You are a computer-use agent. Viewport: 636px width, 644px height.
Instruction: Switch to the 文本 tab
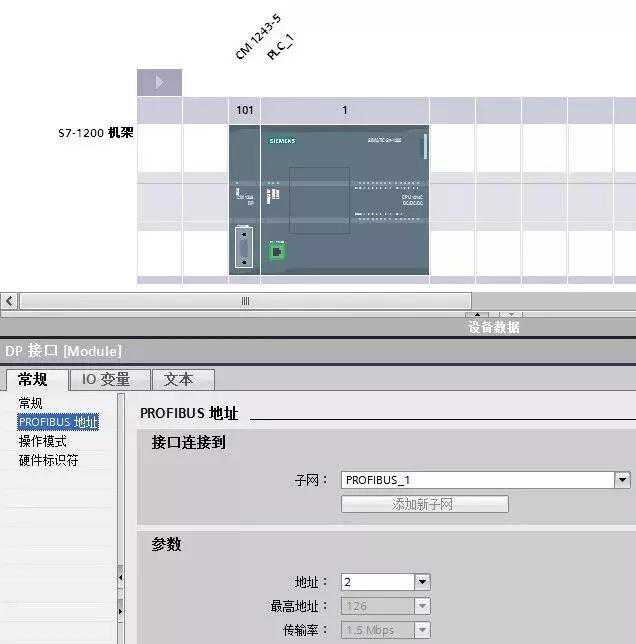click(x=181, y=380)
